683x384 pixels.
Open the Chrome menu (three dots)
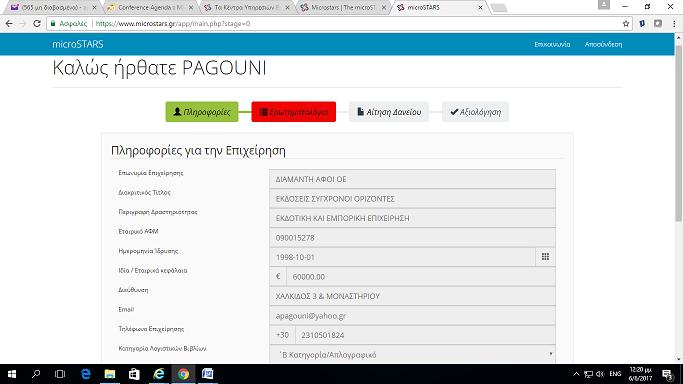pos(674,24)
